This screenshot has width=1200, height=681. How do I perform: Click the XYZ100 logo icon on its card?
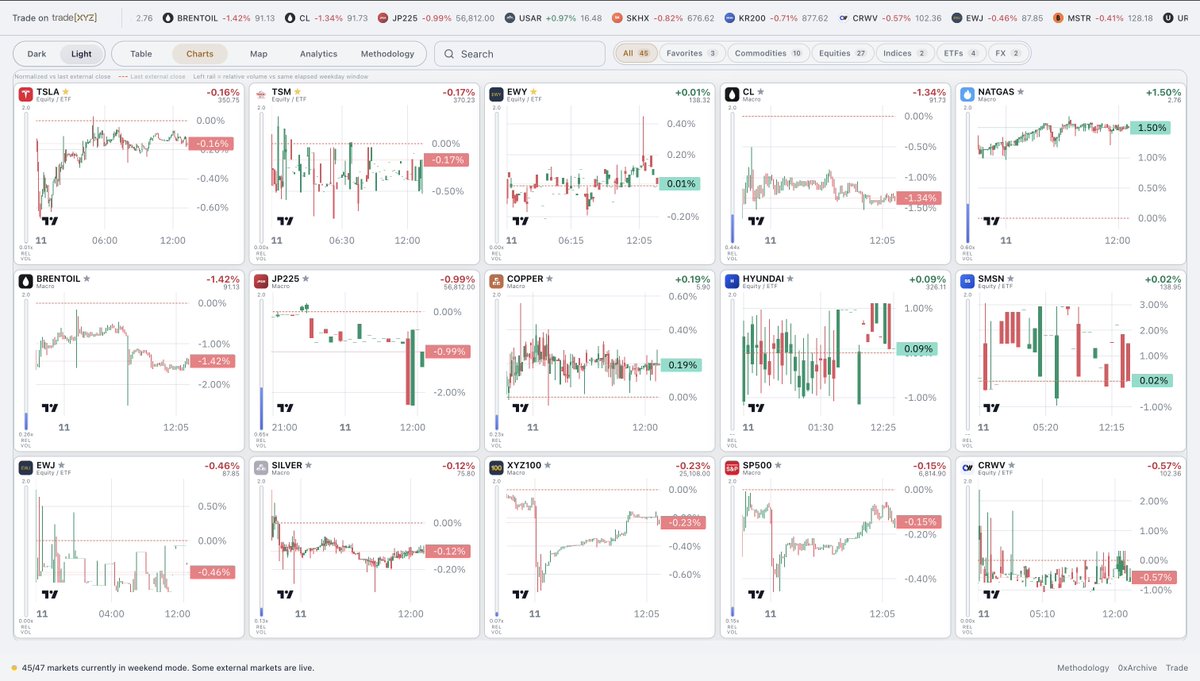click(496, 467)
